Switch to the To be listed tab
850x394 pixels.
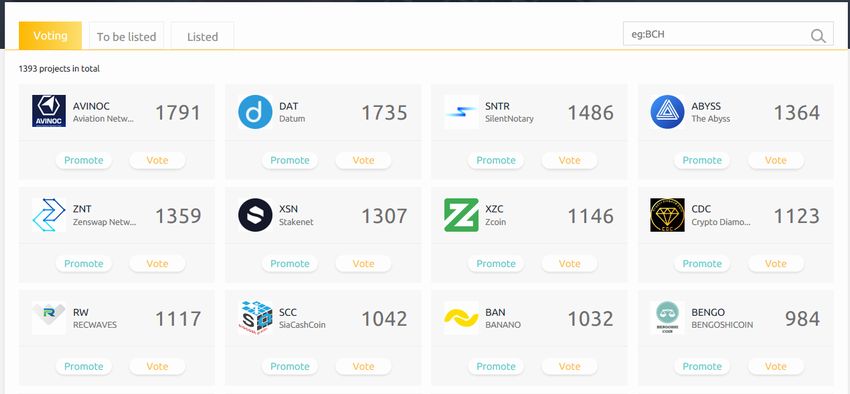point(126,36)
